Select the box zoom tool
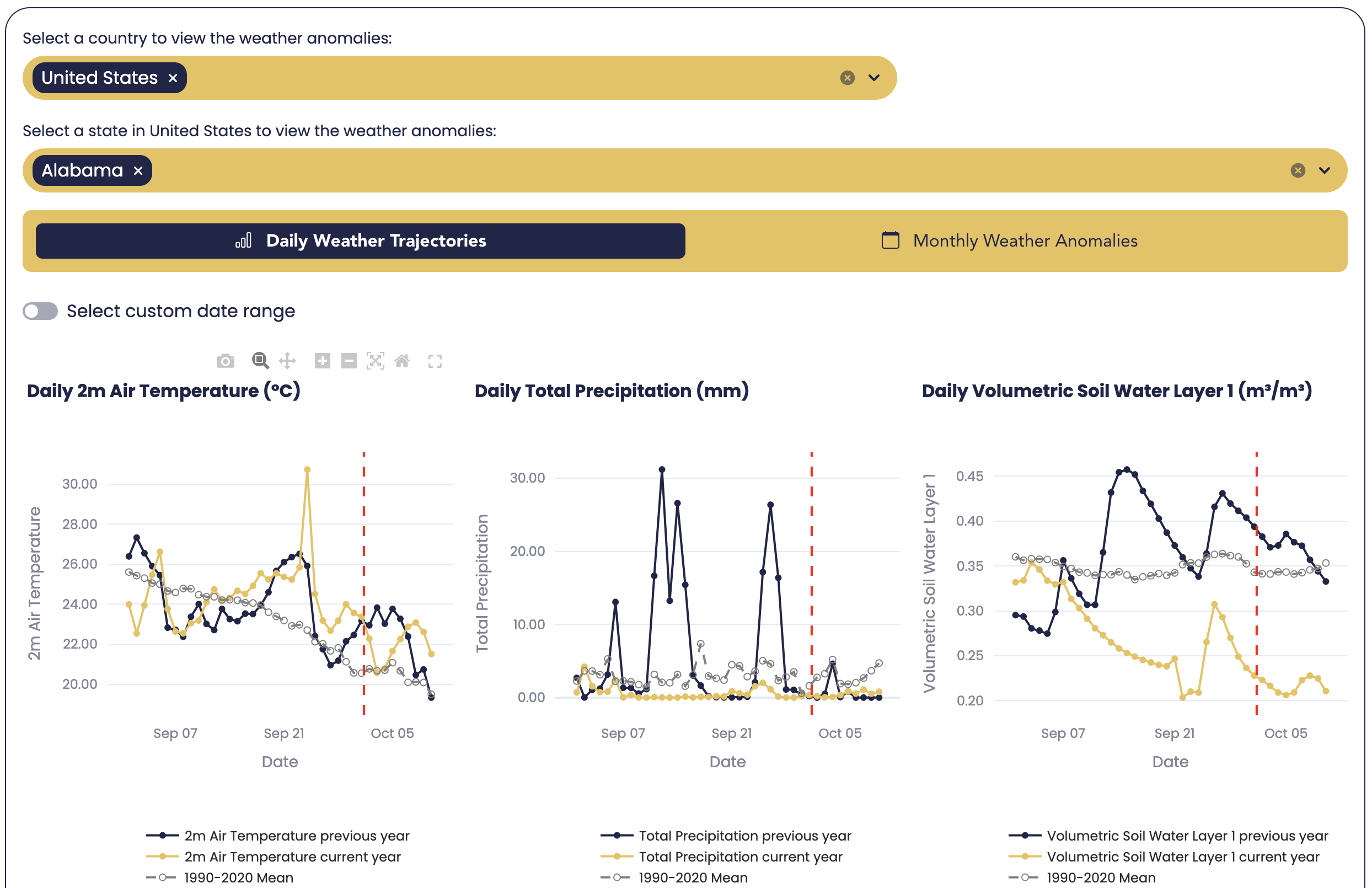Viewport: 1372px width, 888px height. coord(260,361)
